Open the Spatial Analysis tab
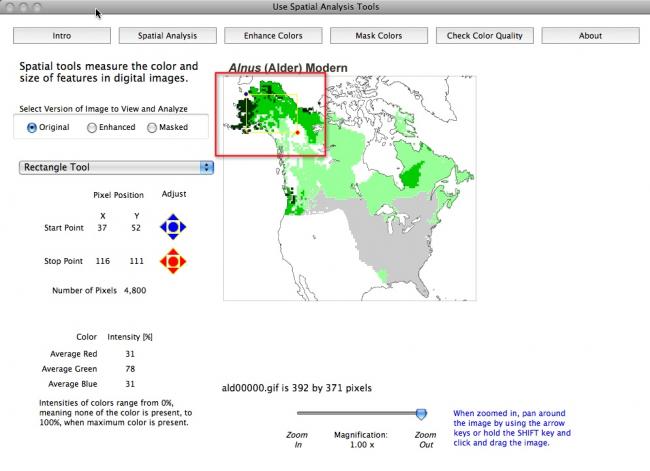The width and height of the screenshot is (650, 471). coord(167,36)
